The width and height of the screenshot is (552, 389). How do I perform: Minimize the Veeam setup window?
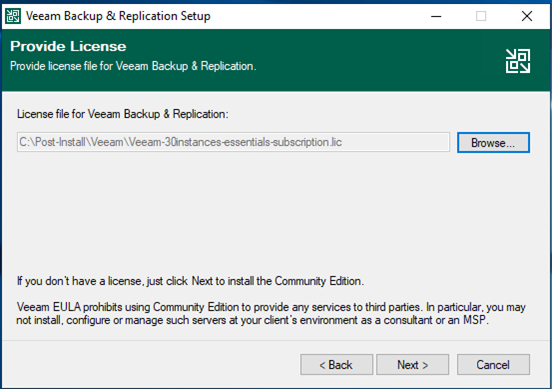click(x=436, y=16)
